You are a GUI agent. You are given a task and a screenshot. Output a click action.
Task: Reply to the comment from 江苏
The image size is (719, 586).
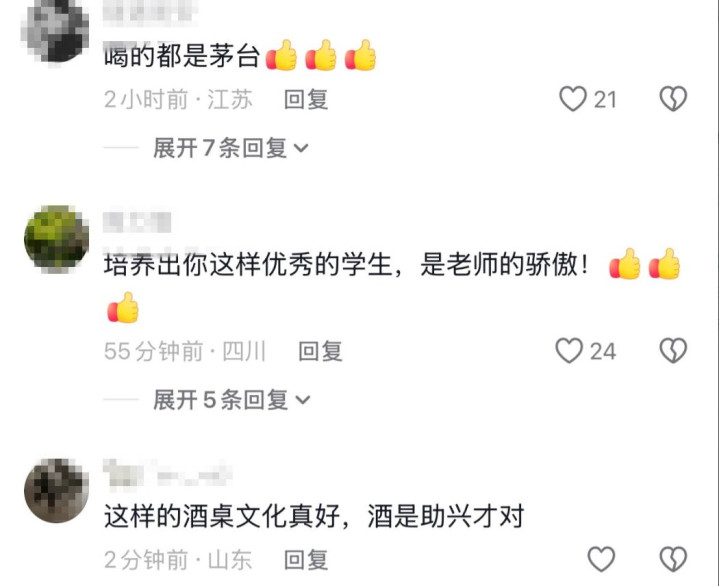[x=306, y=100]
